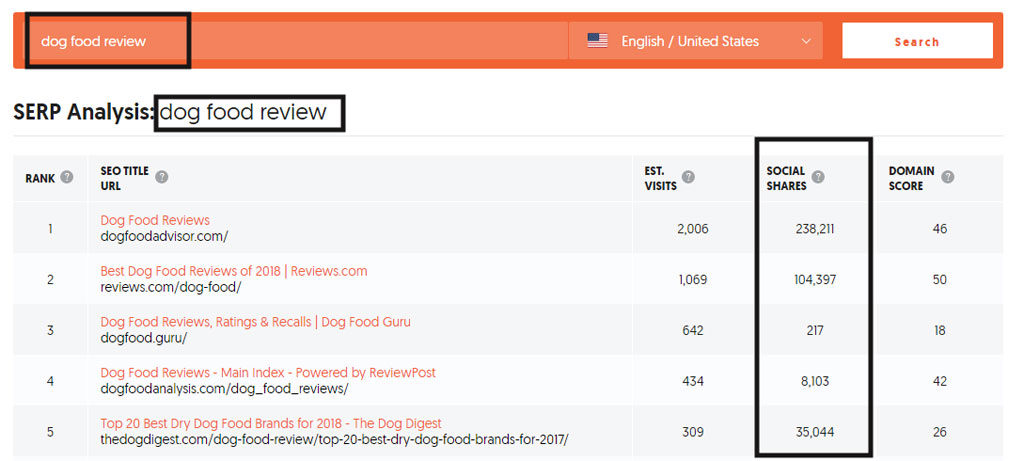1024x461 pixels.
Task: Click the keyword search input field
Action: [x=297, y=41]
